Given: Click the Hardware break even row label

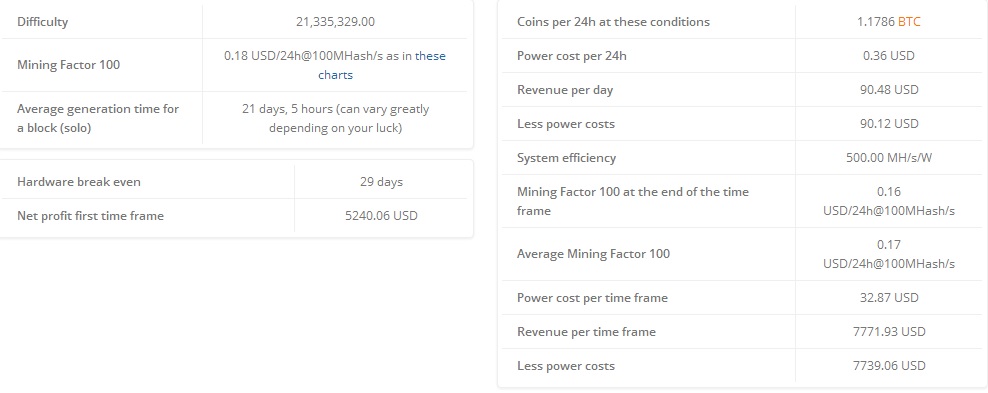Looking at the screenshot, I should (x=79, y=182).
